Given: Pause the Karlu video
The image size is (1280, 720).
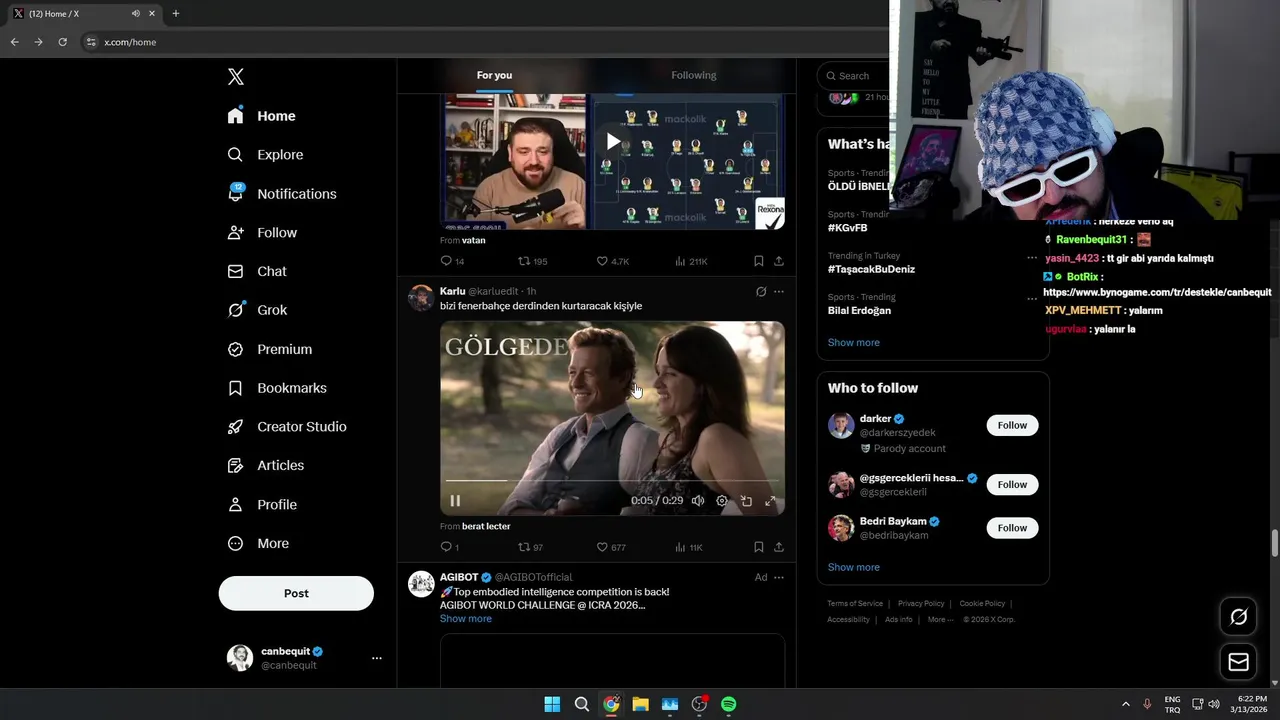Looking at the screenshot, I should point(455,501).
